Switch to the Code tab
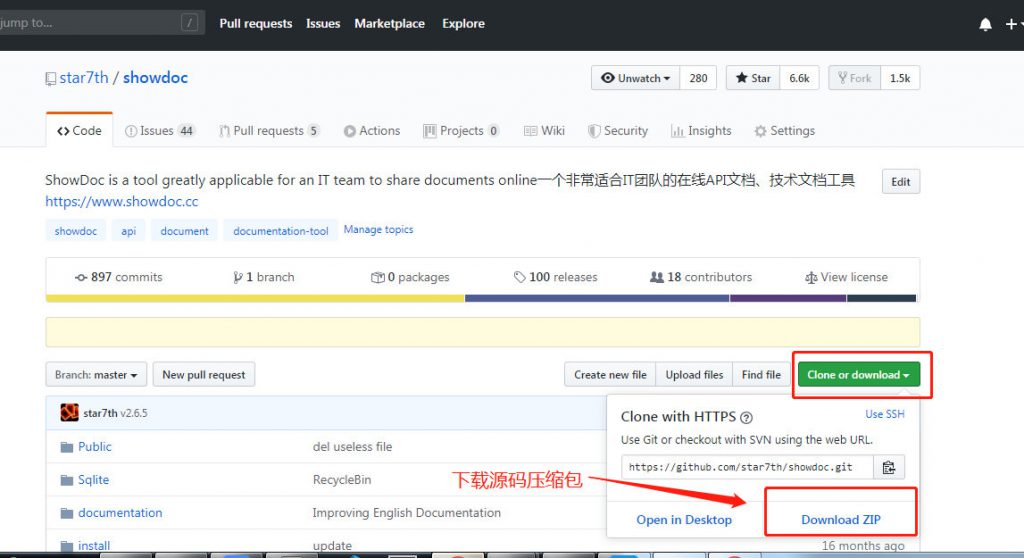 click(x=79, y=131)
